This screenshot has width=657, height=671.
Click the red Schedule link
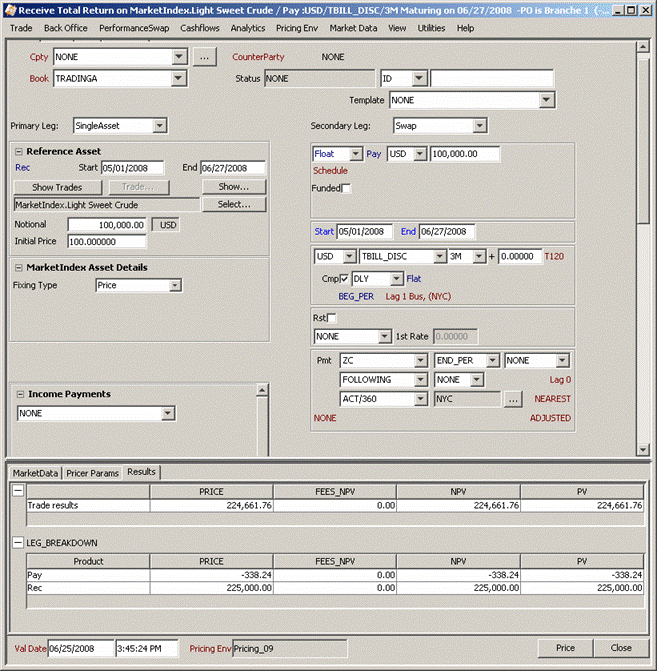330,171
